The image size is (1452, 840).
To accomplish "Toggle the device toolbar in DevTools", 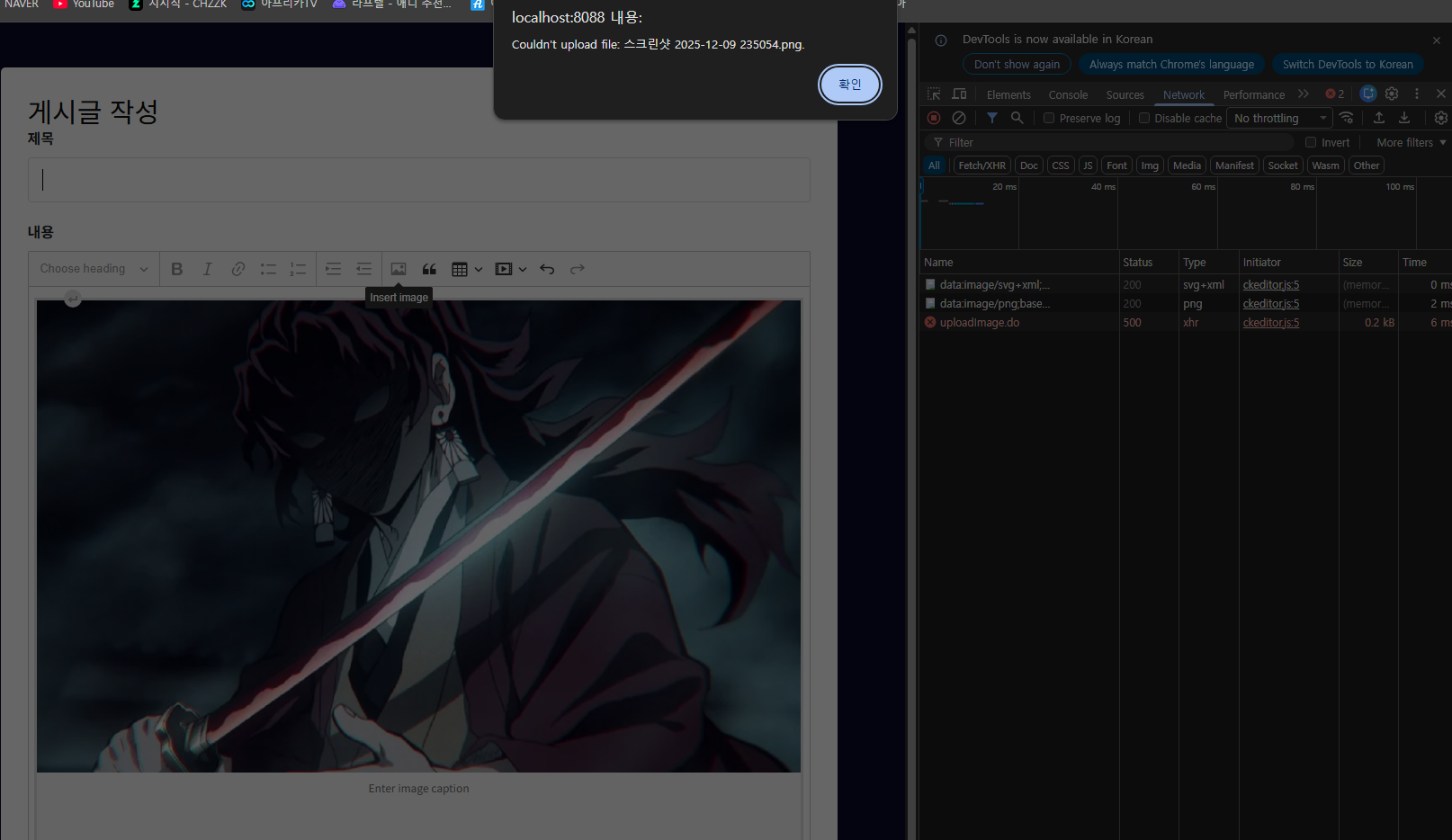I will pyautogui.click(x=959, y=94).
